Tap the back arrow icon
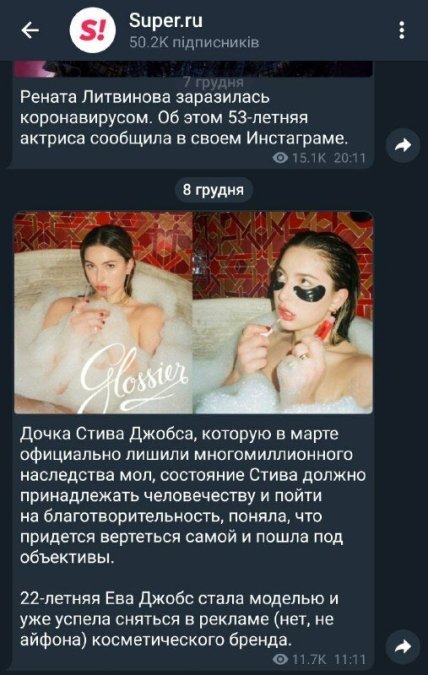Screen dimensions: 428x675 pyautogui.click(x=30, y=31)
